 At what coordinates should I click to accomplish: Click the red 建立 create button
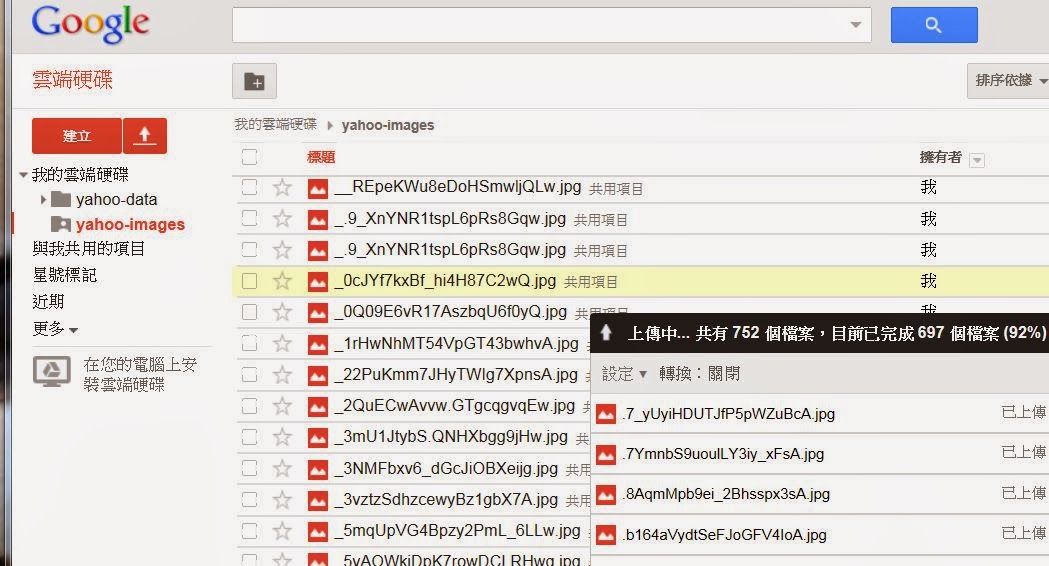pos(77,136)
